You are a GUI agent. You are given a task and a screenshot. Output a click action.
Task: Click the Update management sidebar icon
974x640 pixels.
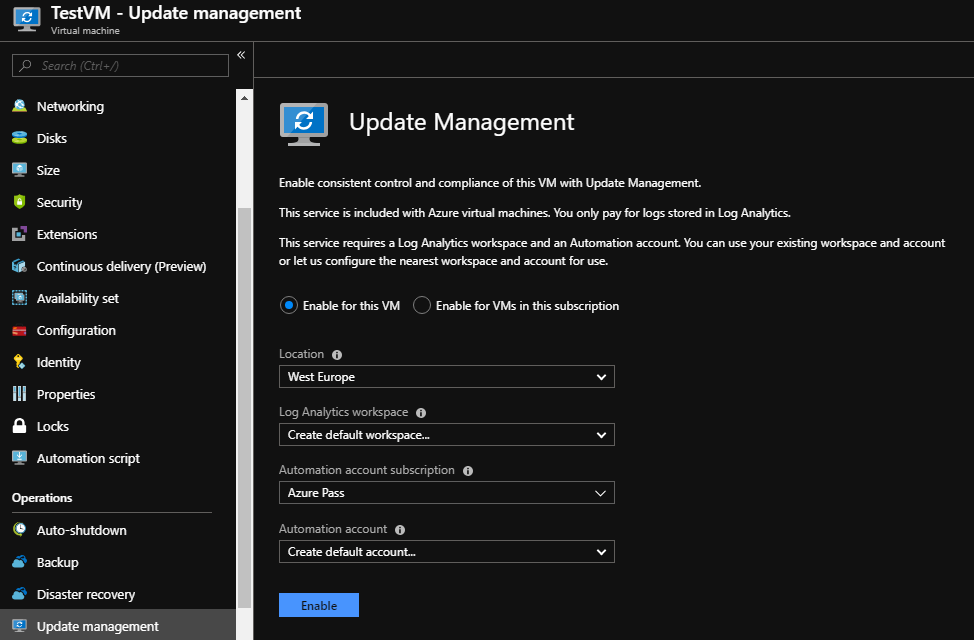click(19, 626)
